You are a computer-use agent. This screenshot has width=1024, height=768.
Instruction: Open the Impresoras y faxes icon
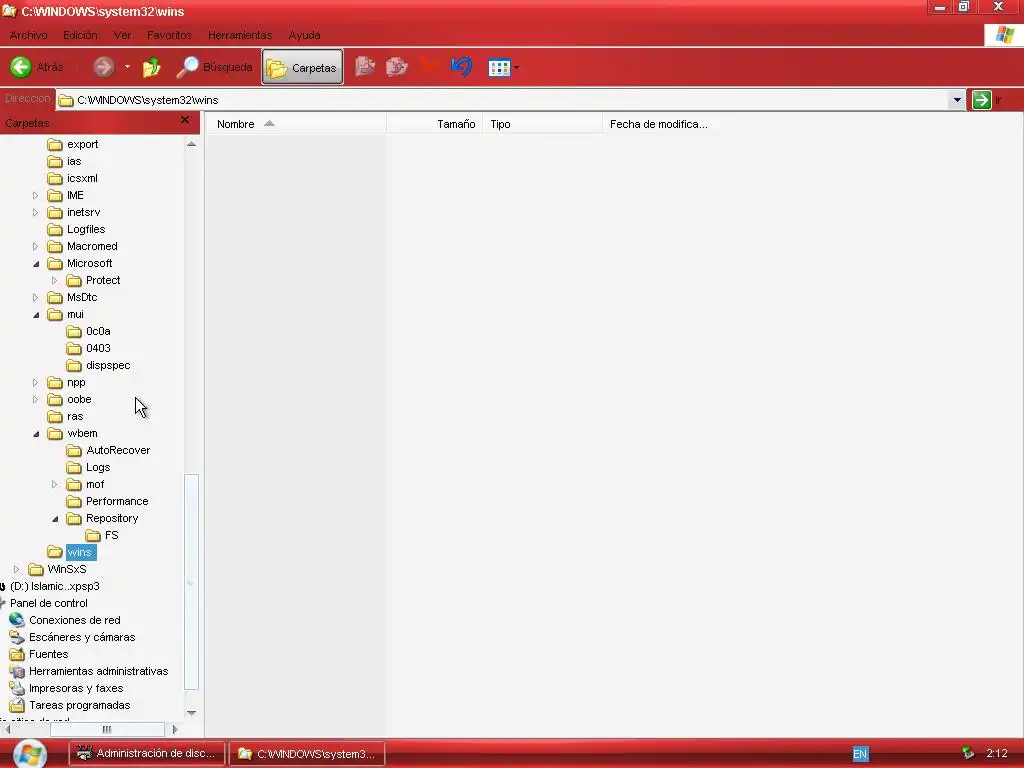[17, 688]
